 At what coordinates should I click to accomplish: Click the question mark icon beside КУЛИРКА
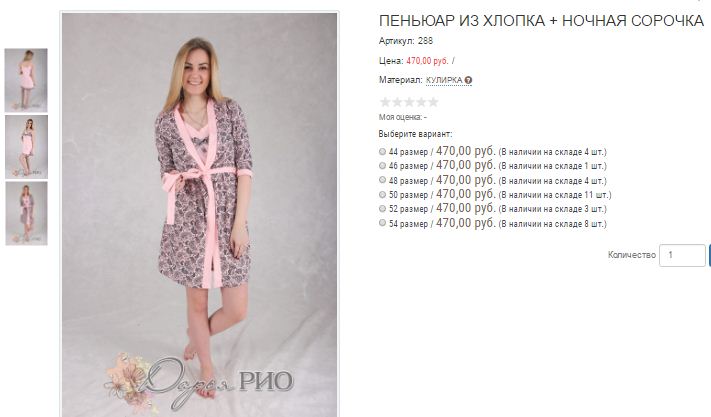[x=468, y=81]
